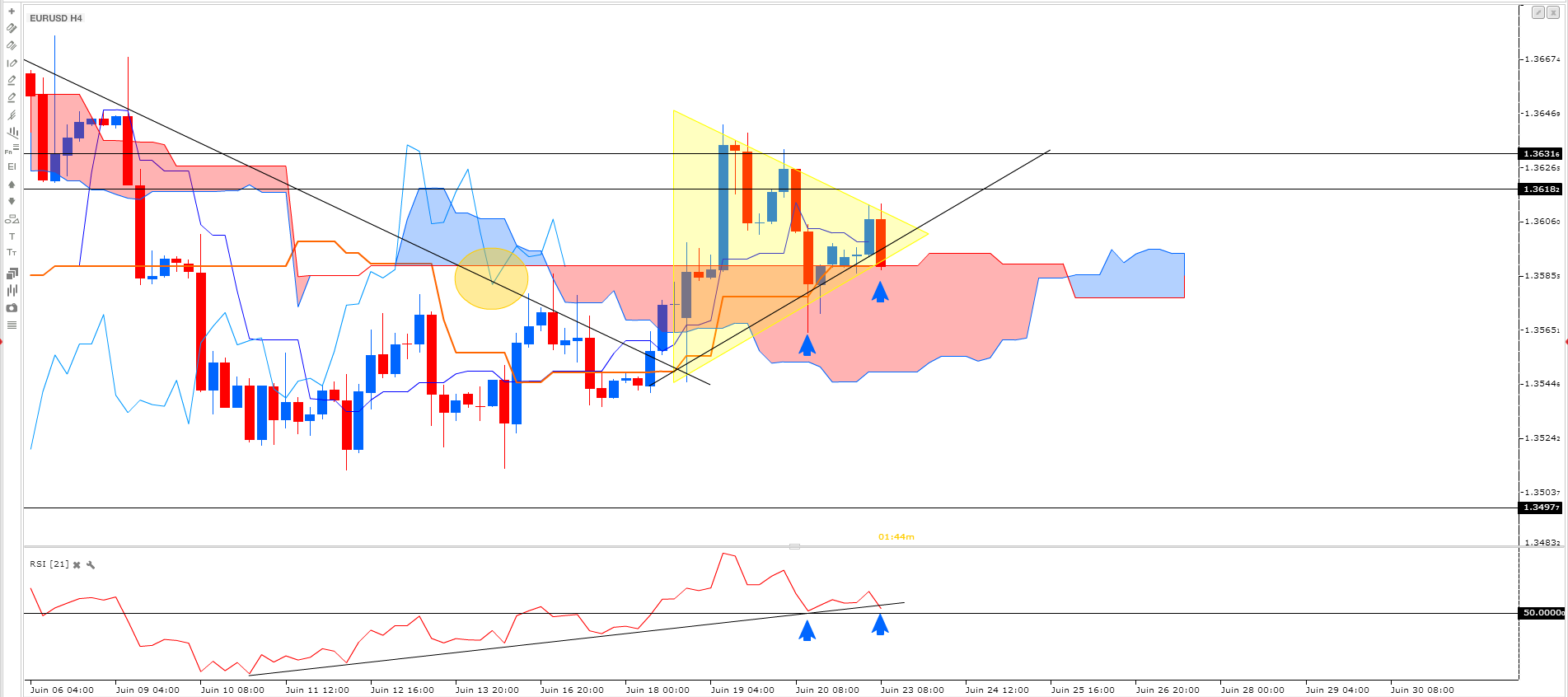Click the Juin 11 12:00 time label

point(317,690)
